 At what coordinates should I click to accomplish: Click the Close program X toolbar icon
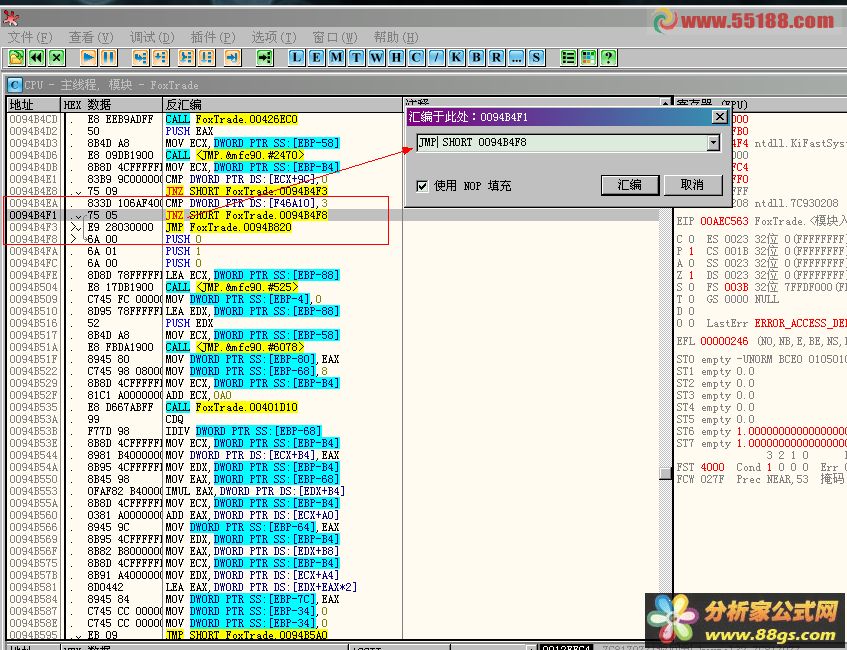click(57, 57)
